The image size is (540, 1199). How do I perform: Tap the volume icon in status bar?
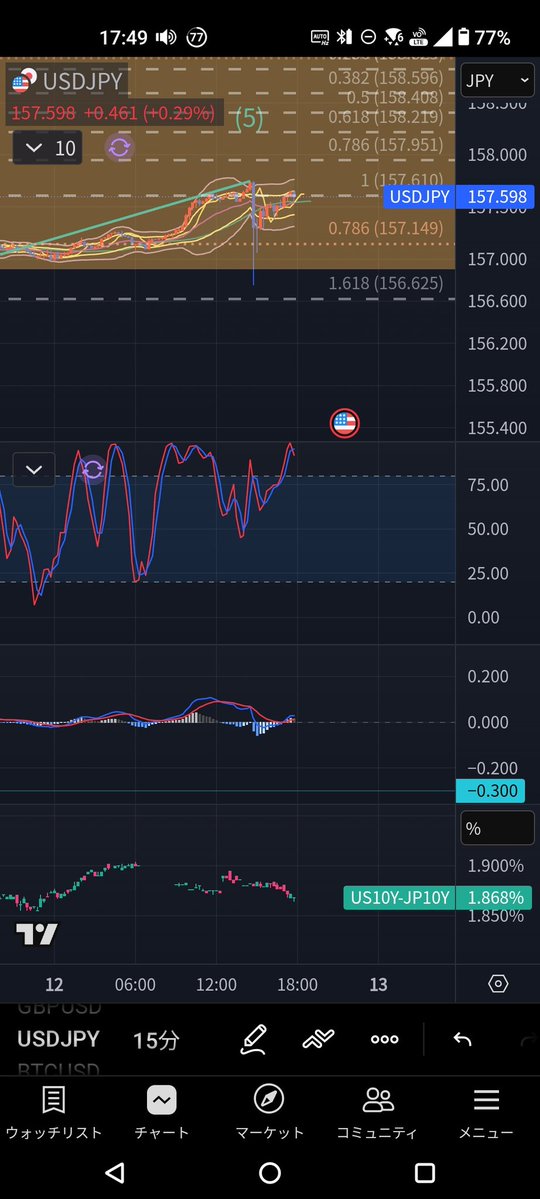click(x=166, y=37)
